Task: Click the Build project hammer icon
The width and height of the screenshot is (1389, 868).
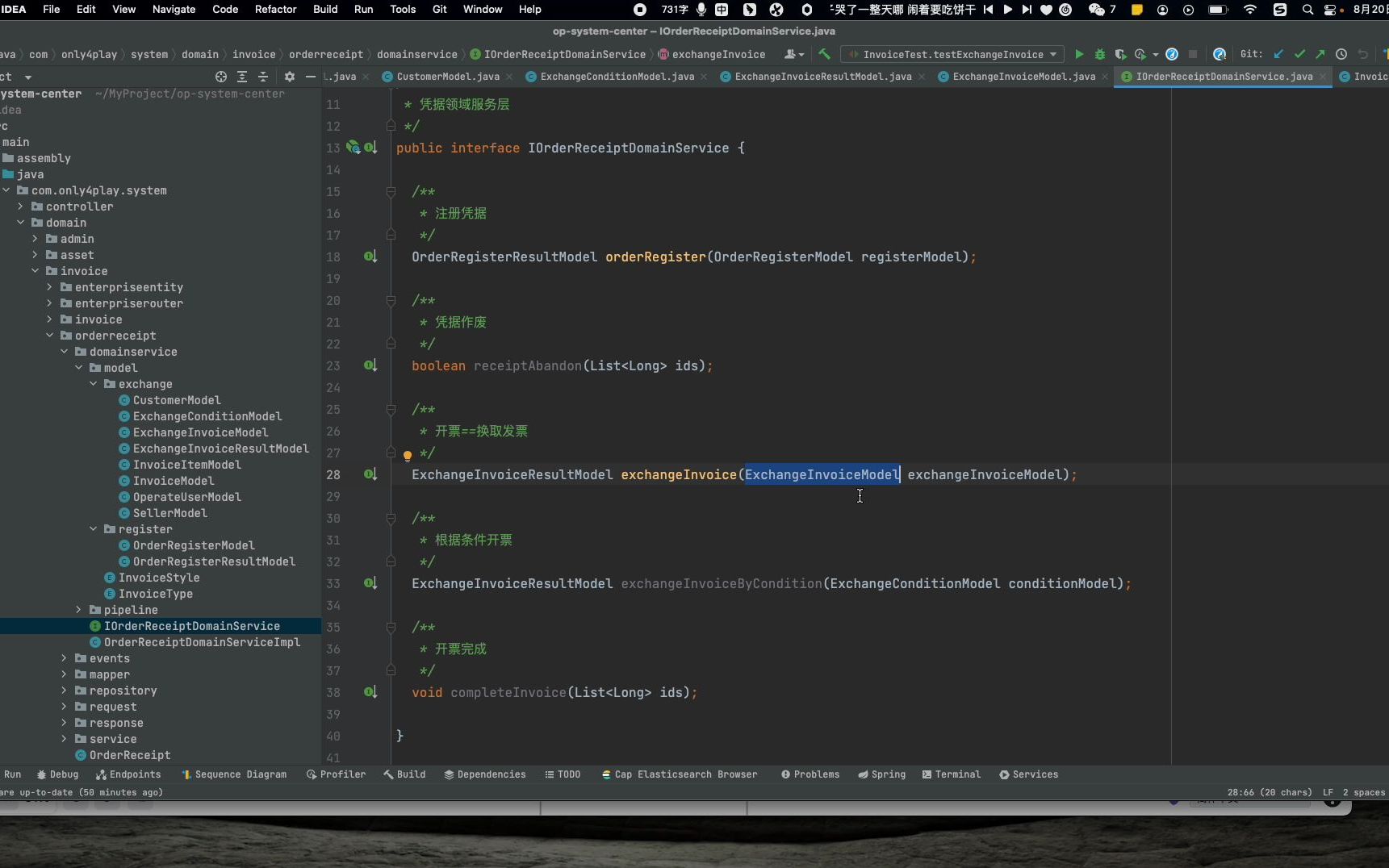Action: click(824, 54)
